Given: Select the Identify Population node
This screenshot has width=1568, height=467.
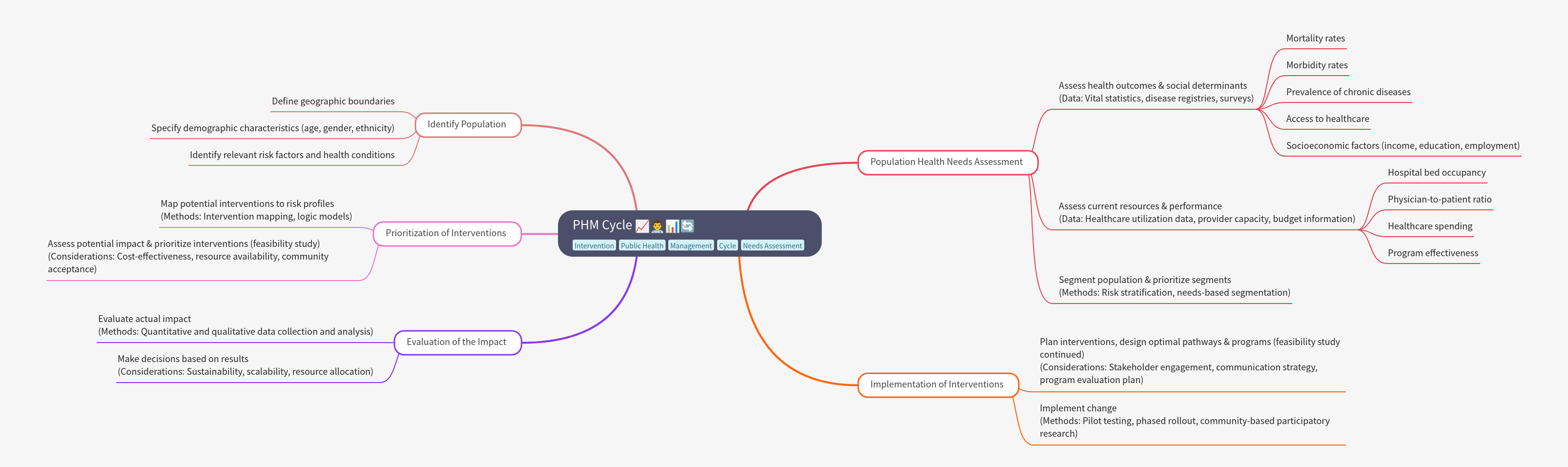Looking at the screenshot, I should coord(468,124).
